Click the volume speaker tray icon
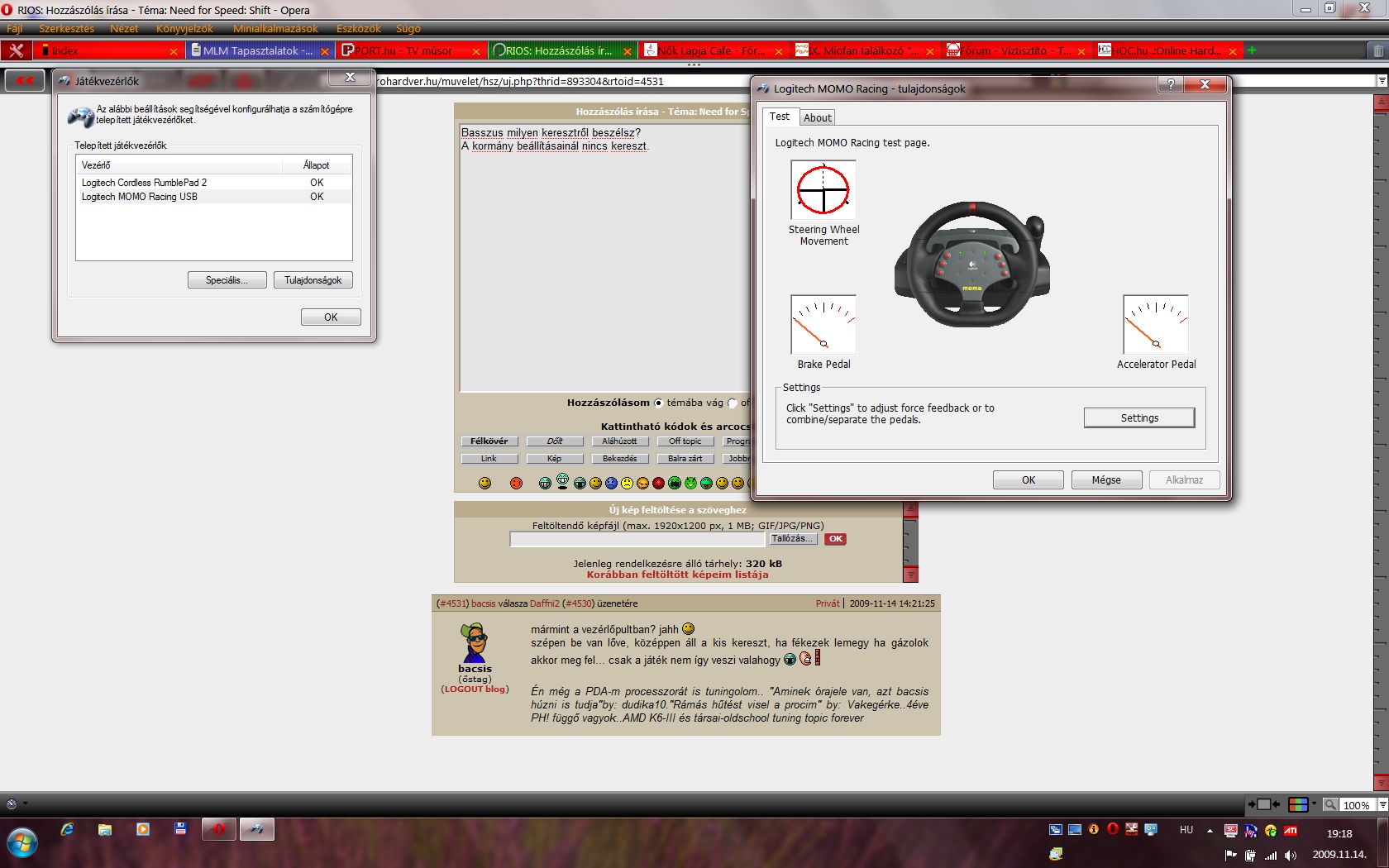This screenshot has width=1389, height=868. pos(1291,855)
